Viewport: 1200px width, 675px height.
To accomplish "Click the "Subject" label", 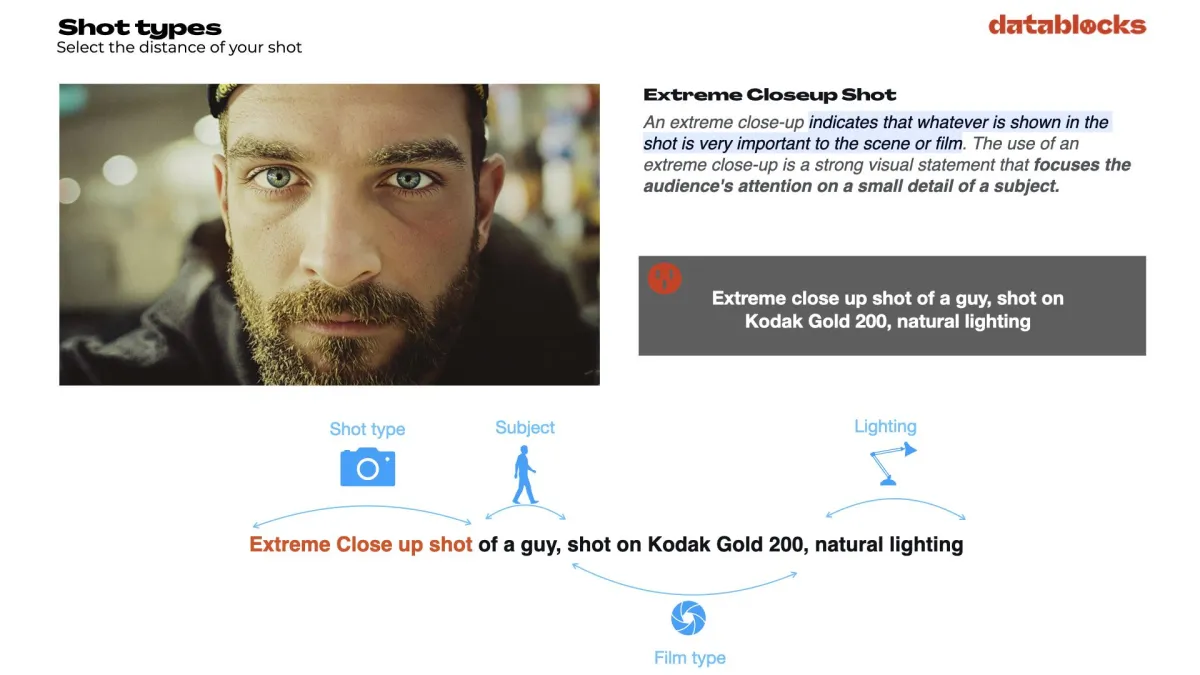I will pos(524,427).
